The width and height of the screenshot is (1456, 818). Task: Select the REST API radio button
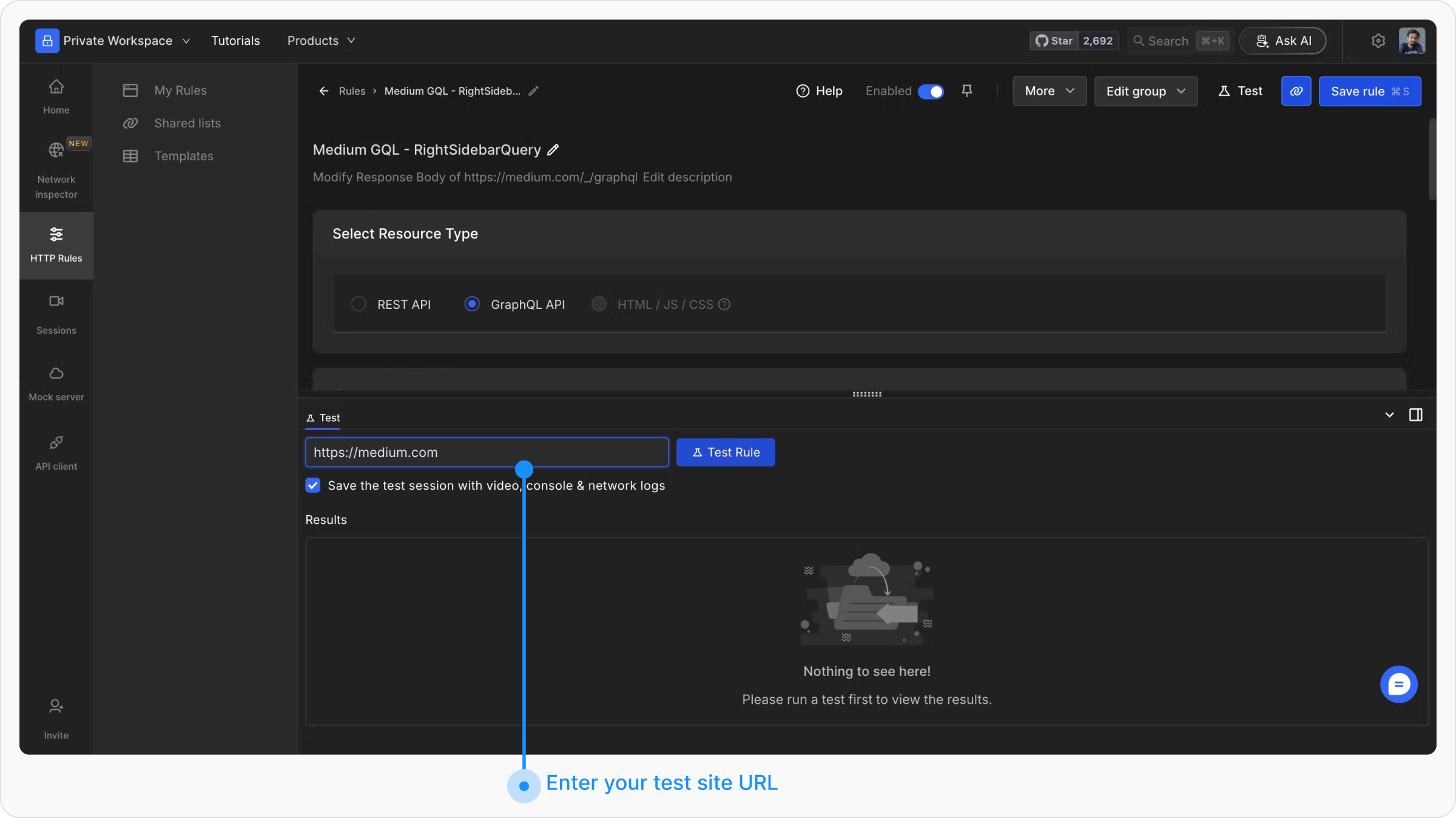[x=359, y=304]
